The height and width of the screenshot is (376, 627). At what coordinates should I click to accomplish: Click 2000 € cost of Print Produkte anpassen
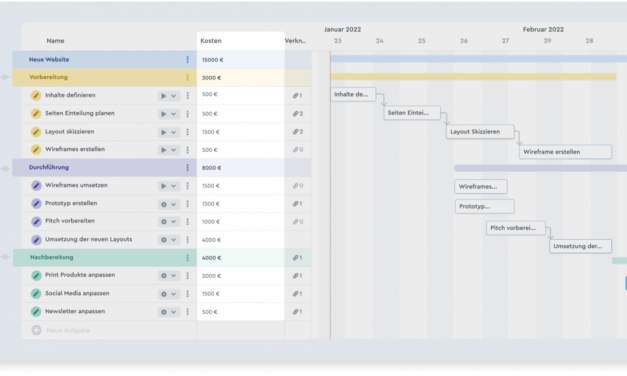[240, 276]
